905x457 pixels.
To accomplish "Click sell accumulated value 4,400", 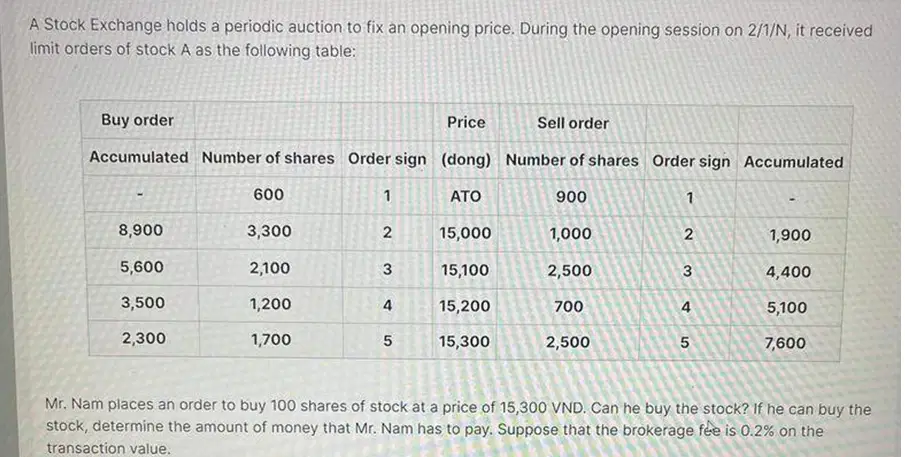I will [x=788, y=272].
